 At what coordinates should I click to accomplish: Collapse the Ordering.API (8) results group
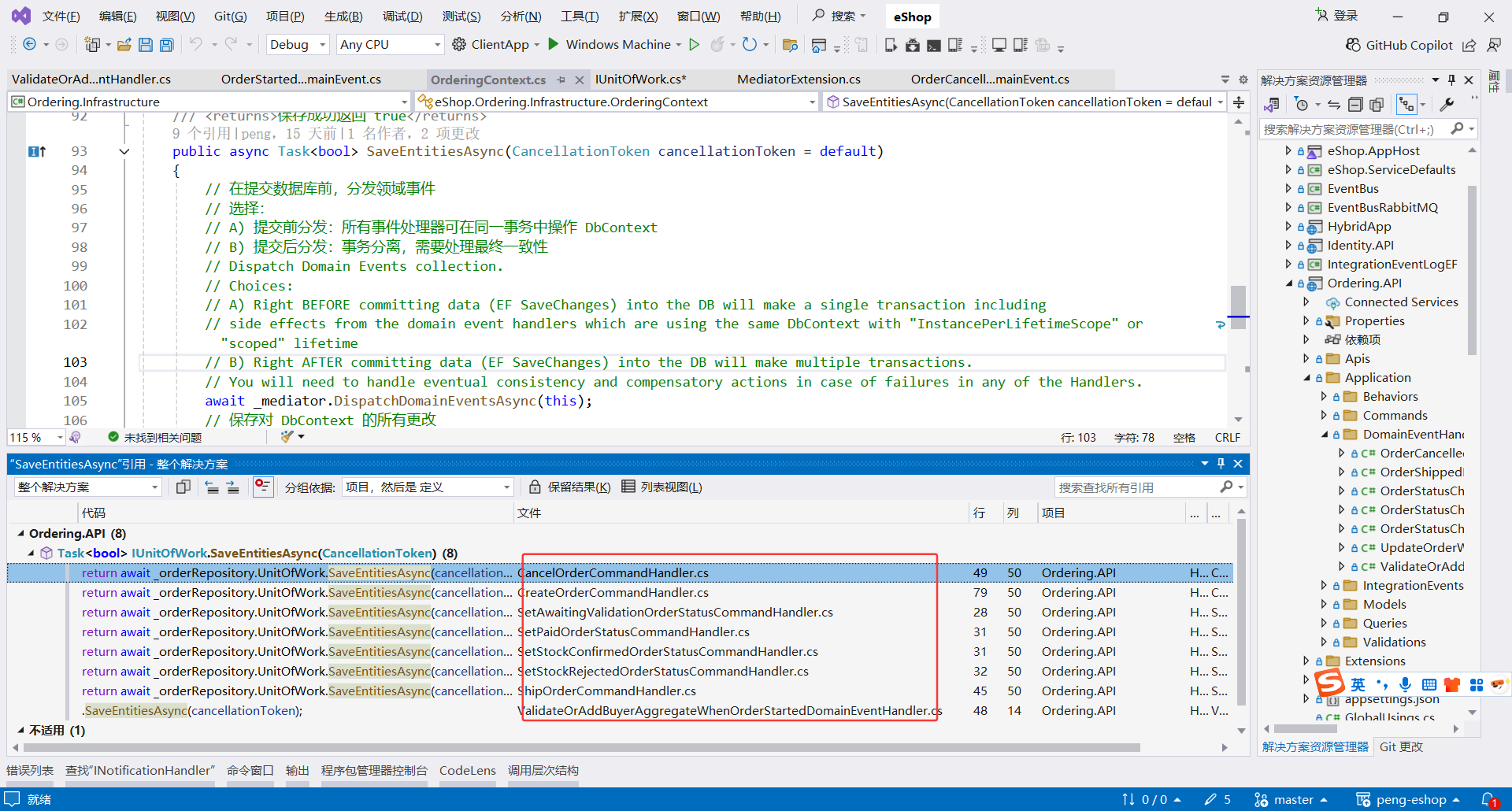tap(21, 534)
